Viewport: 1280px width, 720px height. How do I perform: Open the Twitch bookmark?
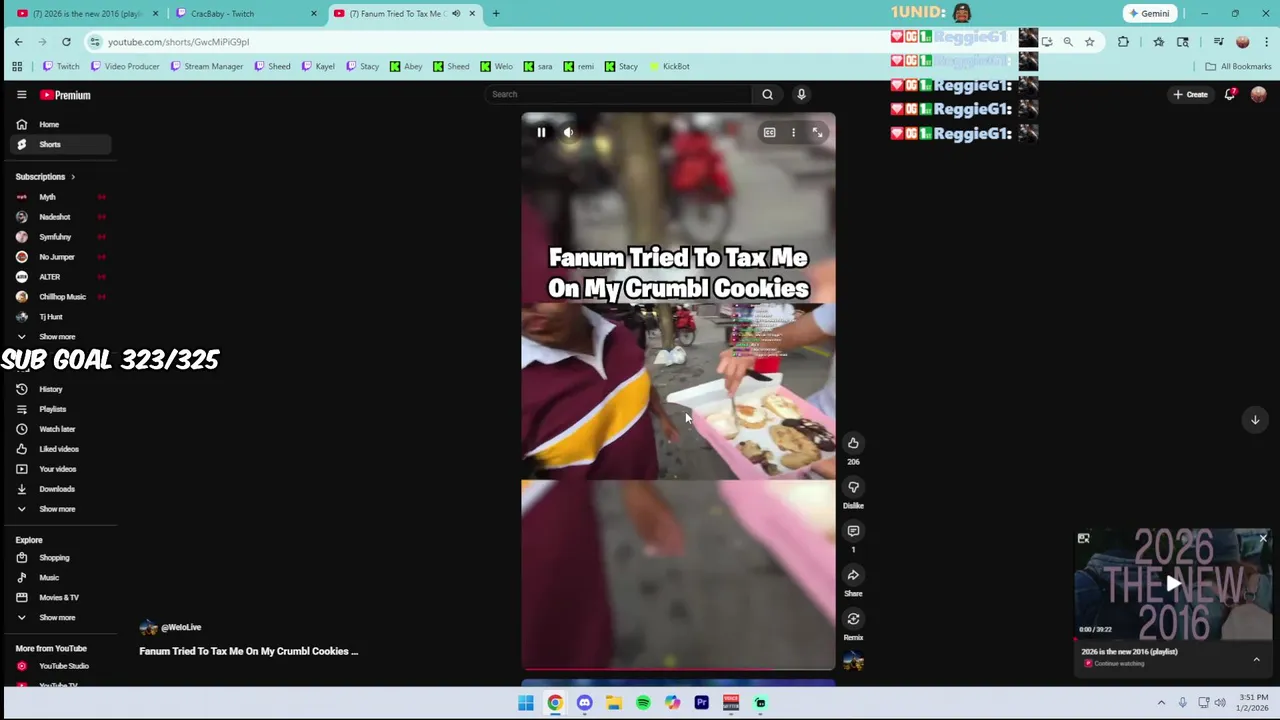pyautogui.click(x=61, y=66)
